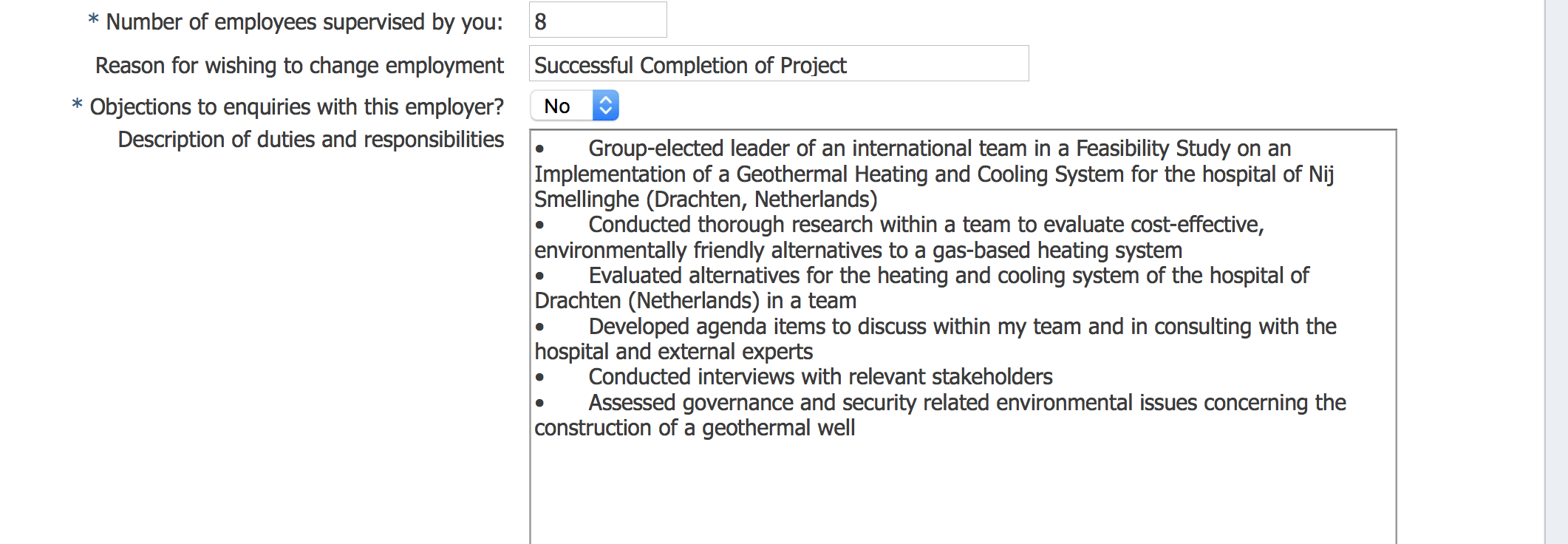Click the down arrow on the No selector

(x=604, y=111)
